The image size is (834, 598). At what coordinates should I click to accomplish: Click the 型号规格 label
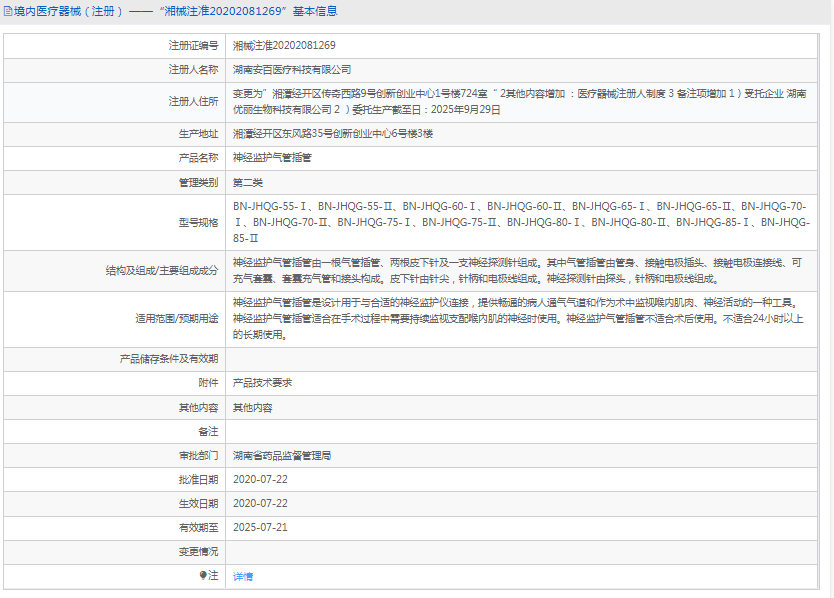(198, 222)
